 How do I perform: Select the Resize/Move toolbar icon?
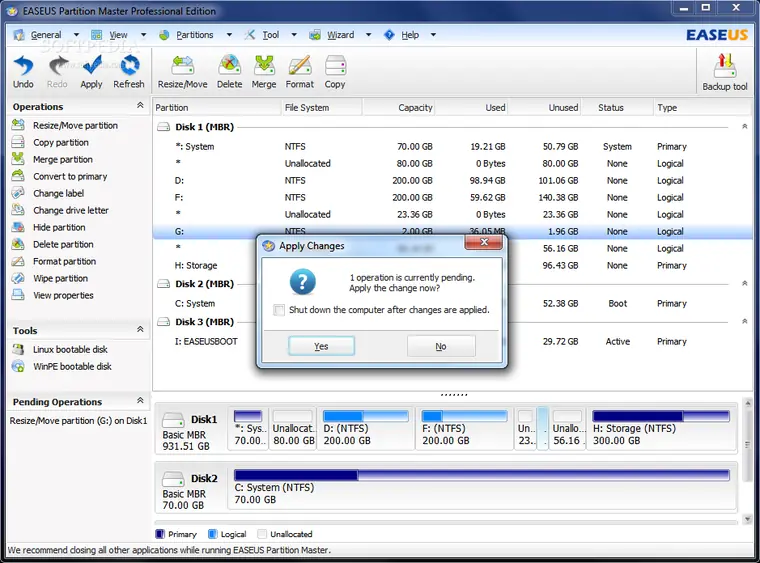182,68
